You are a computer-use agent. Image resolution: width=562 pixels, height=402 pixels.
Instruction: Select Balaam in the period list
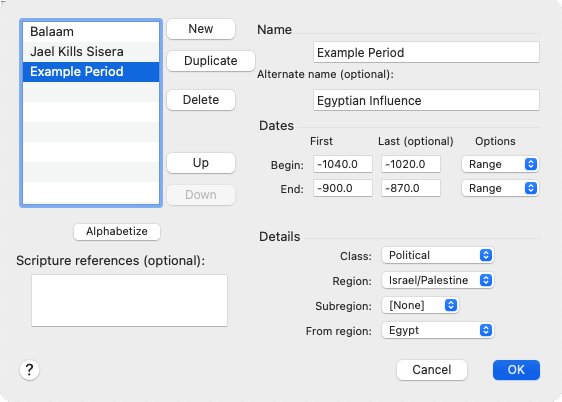pyautogui.click(x=91, y=32)
